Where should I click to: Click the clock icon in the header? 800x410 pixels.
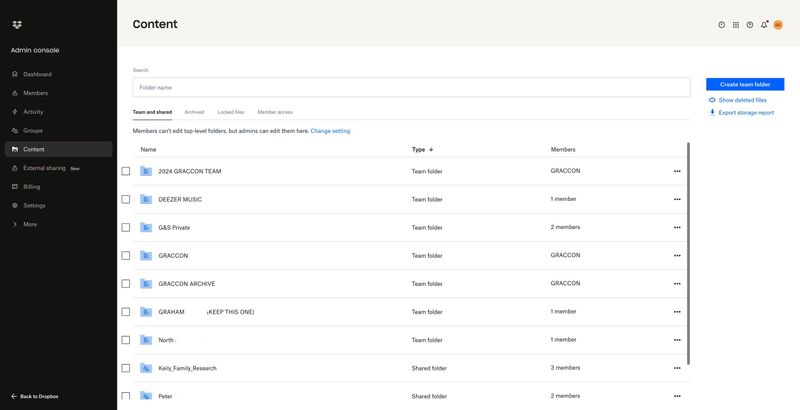click(x=722, y=24)
